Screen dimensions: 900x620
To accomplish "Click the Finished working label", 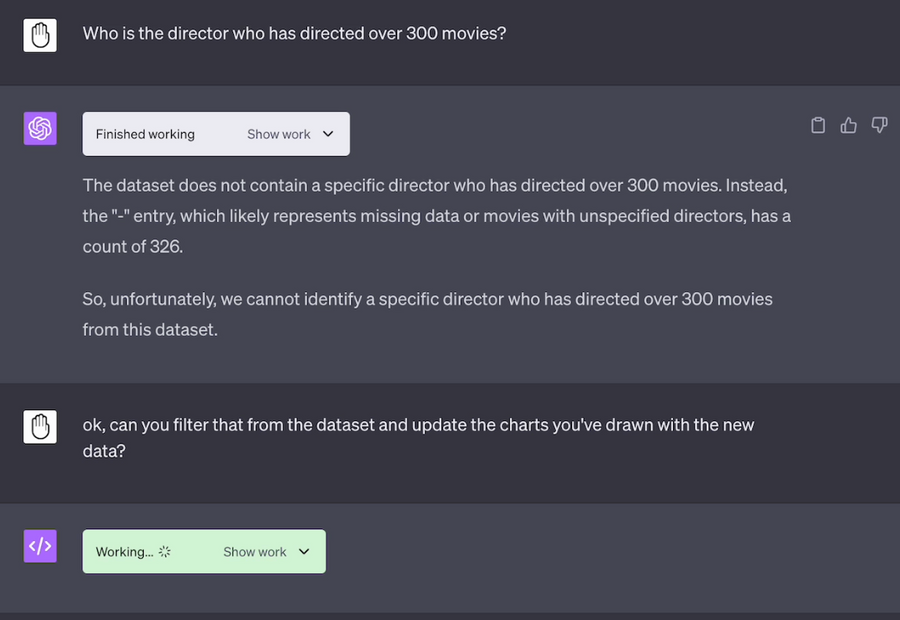I will click(x=145, y=134).
